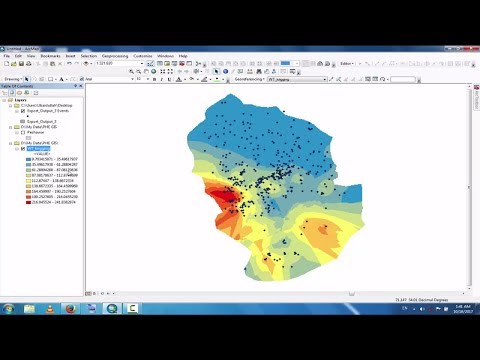The height and width of the screenshot is (360, 480).
Task: Click the Add Data icon
Action: [x=86, y=63]
